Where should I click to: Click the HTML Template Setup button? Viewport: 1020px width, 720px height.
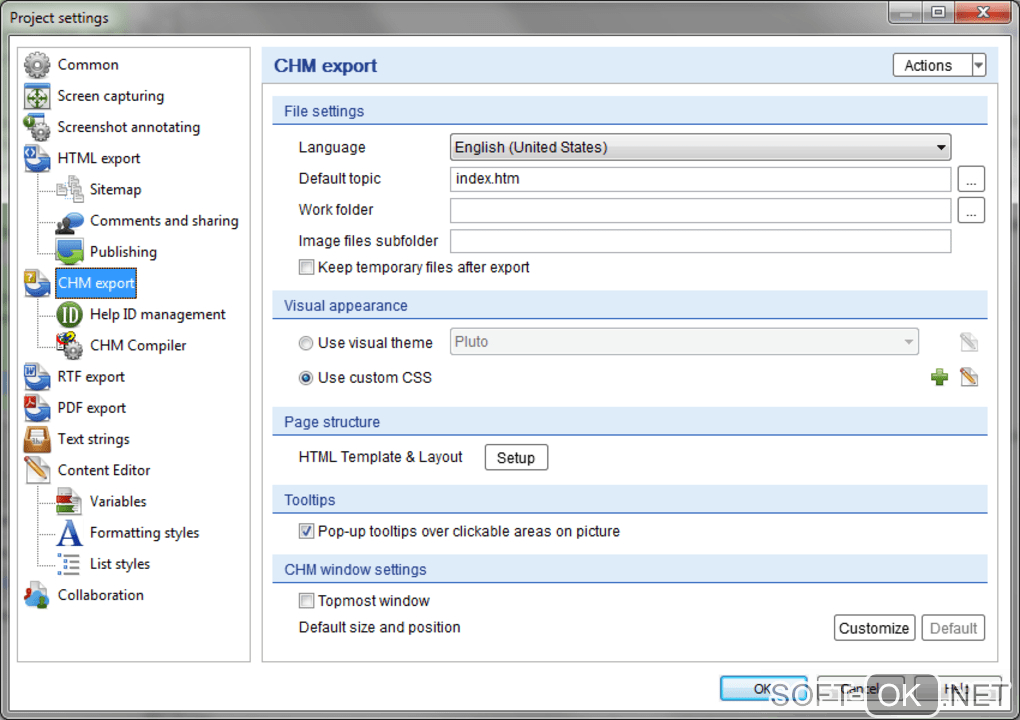(516, 458)
